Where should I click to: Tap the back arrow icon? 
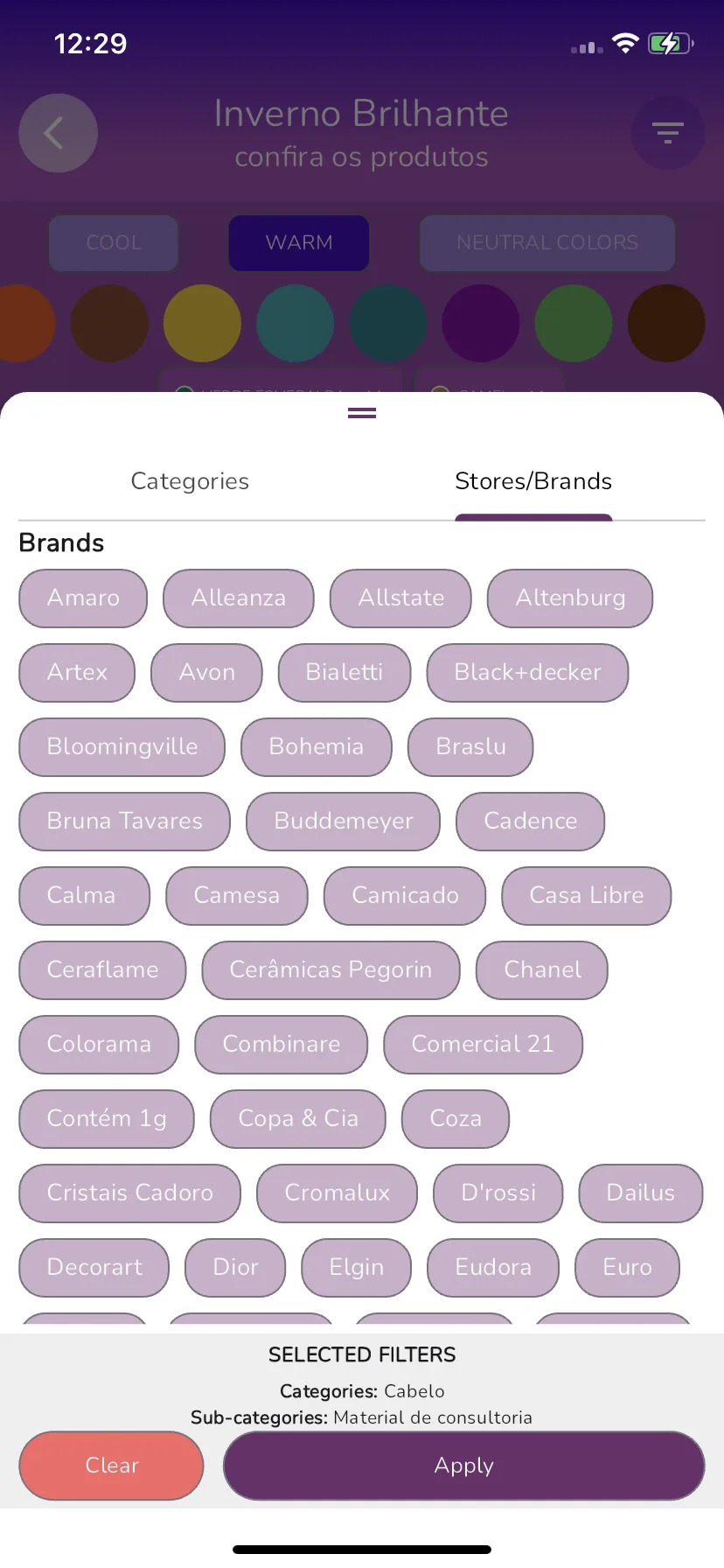[58, 133]
